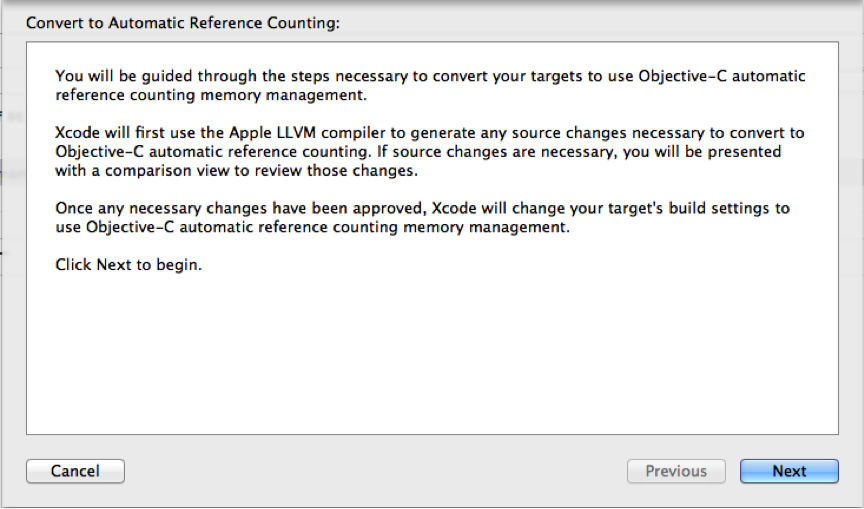Click the greyed-out Previous button
The width and height of the screenshot is (864, 509).
tap(675, 471)
